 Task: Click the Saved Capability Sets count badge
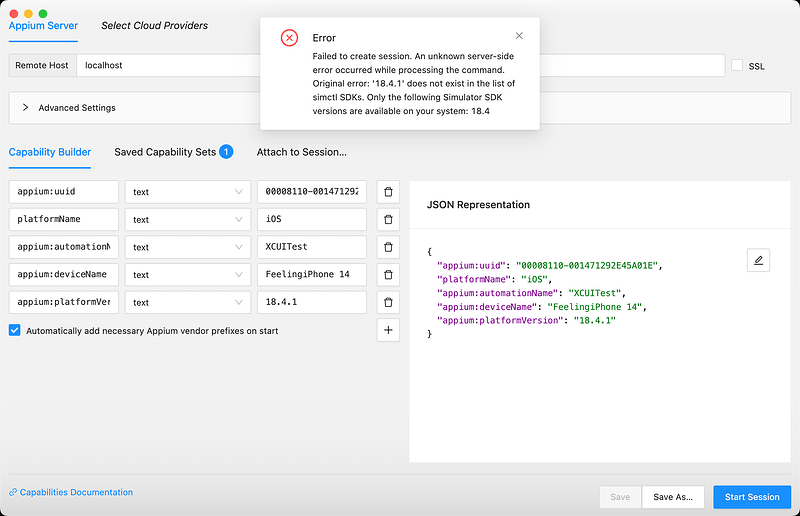[226, 152]
